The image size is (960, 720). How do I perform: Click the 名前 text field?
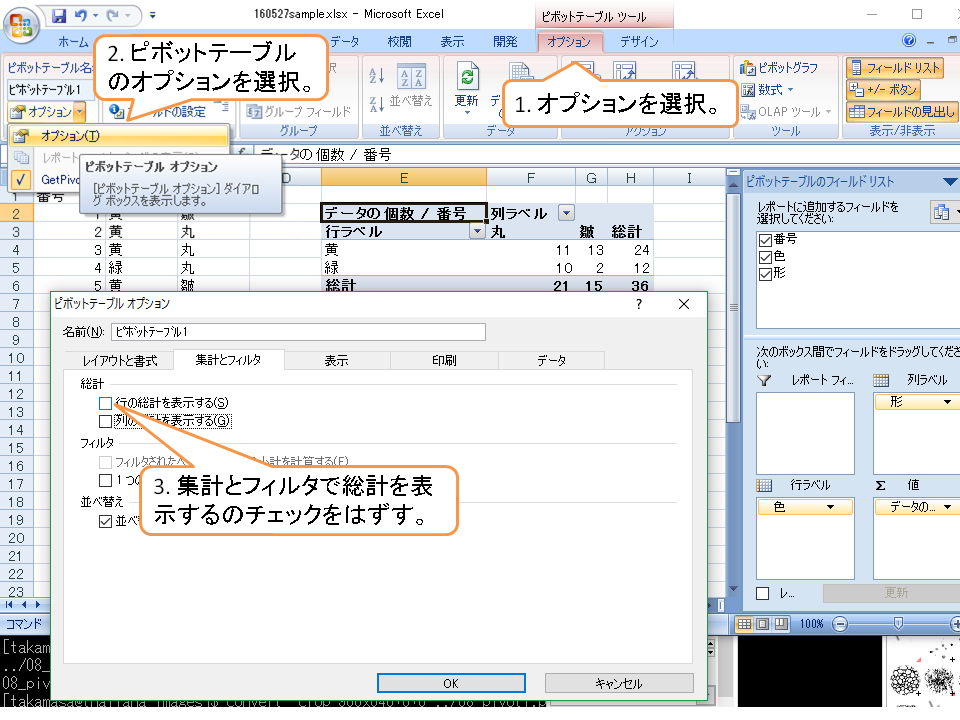298,331
